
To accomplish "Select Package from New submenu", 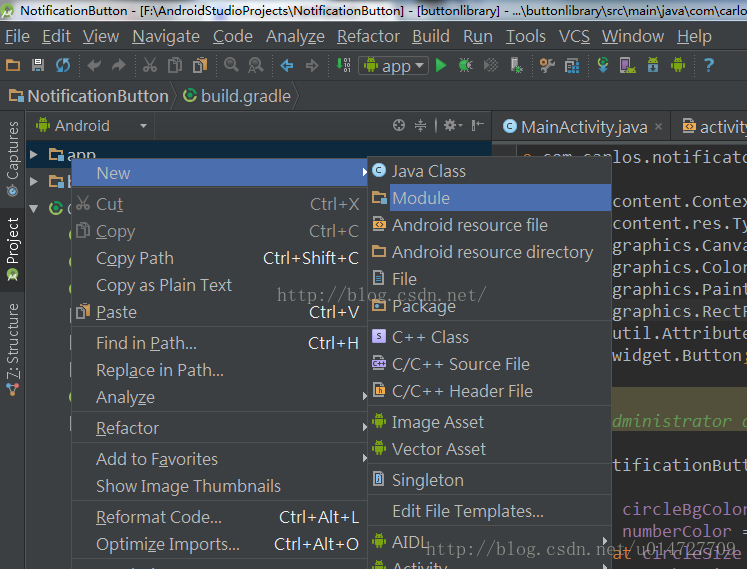I will pyautogui.click(x=490, y=306).
